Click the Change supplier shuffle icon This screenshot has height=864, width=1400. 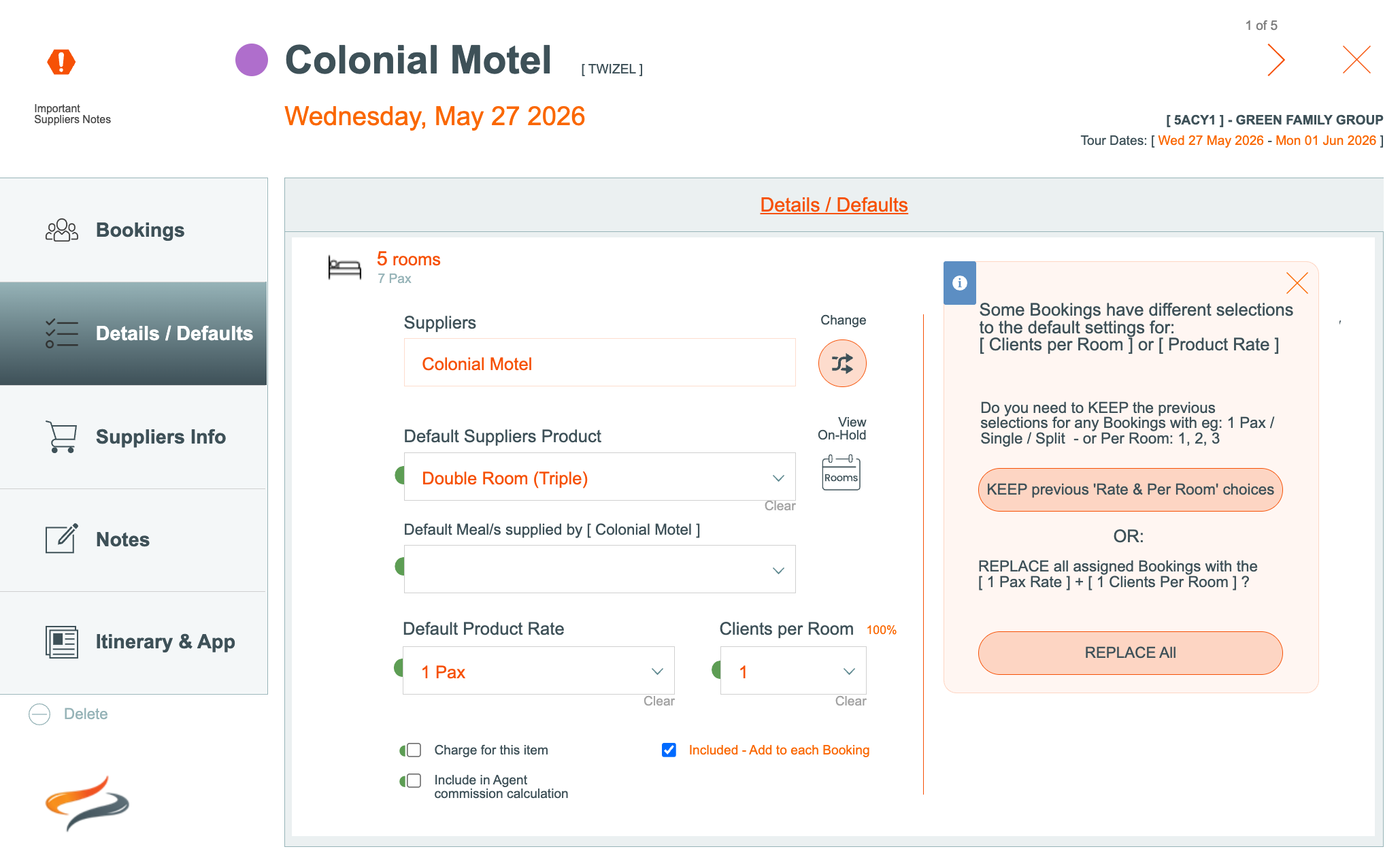(841, 363)
